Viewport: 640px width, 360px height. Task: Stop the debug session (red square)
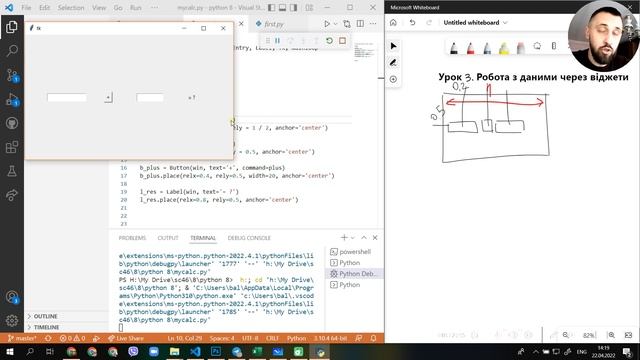pyautogui.click(x=342, y=40)
